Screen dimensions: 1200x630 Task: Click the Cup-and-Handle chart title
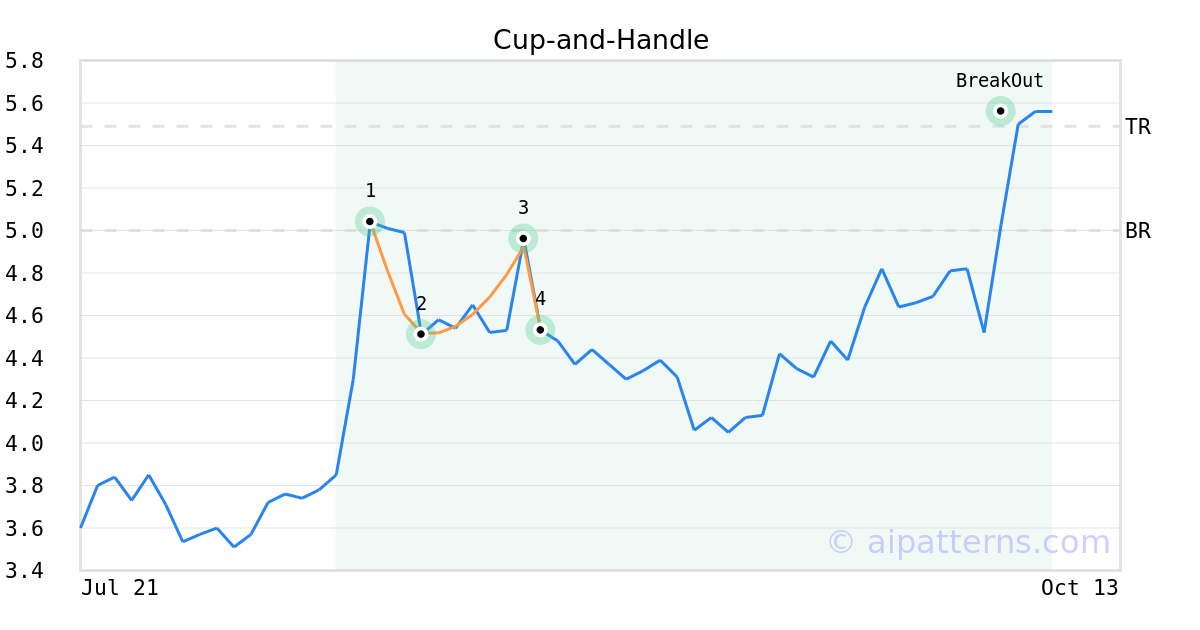600,40
